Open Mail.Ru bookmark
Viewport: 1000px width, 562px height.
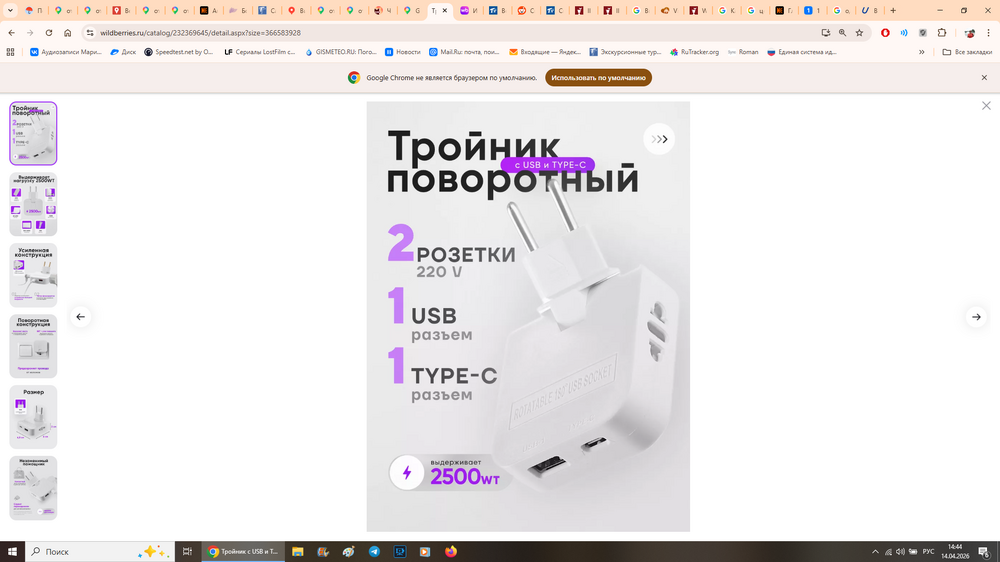464,52
